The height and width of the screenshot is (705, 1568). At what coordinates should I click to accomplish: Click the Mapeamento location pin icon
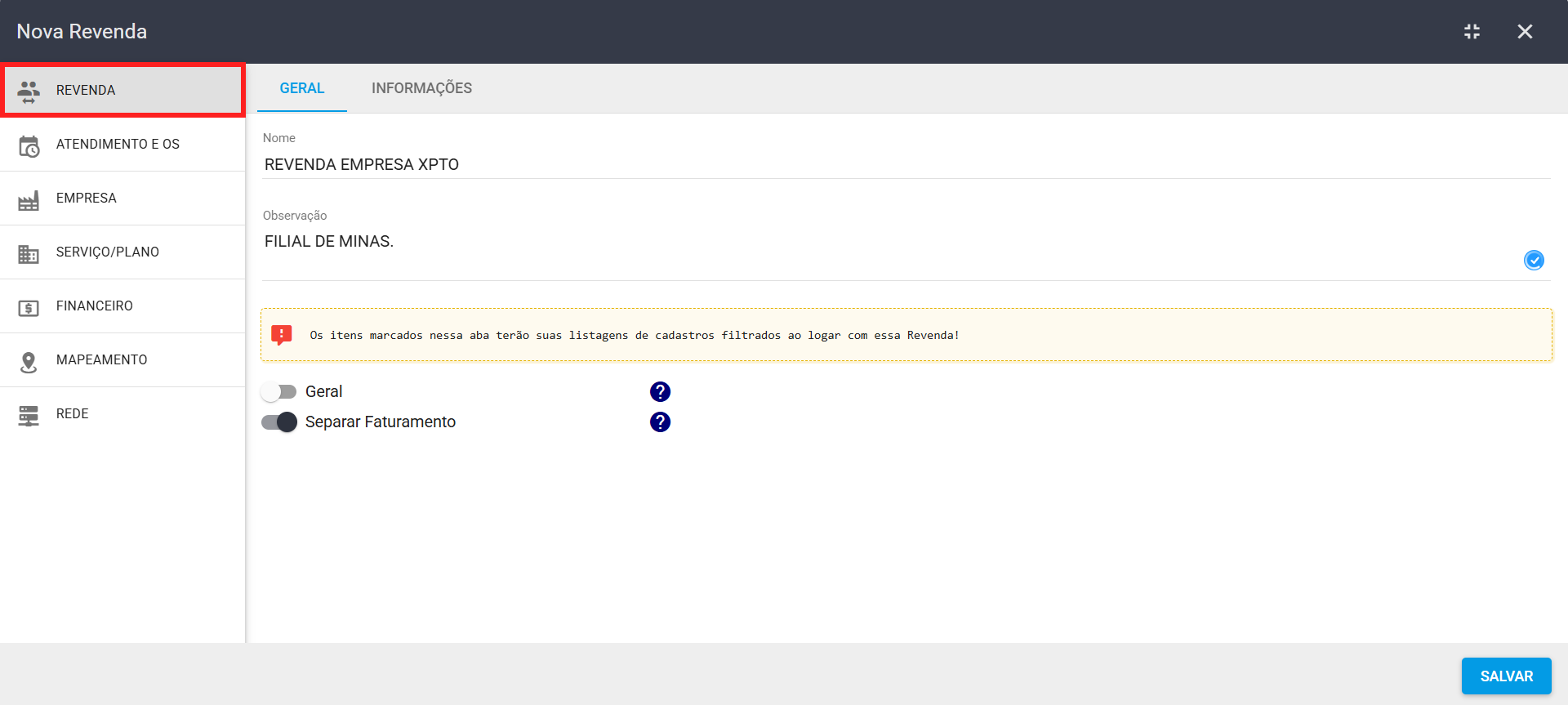29,361
